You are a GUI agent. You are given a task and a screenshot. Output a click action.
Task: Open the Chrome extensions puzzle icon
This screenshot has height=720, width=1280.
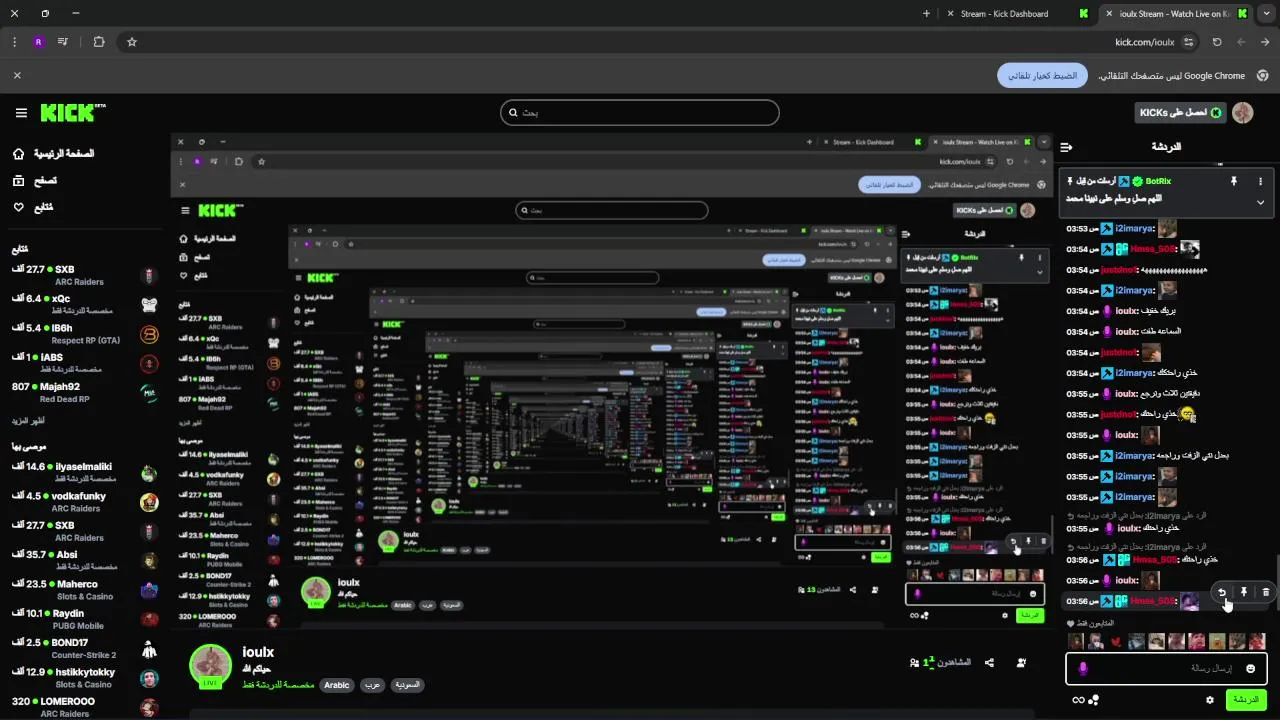98,42
